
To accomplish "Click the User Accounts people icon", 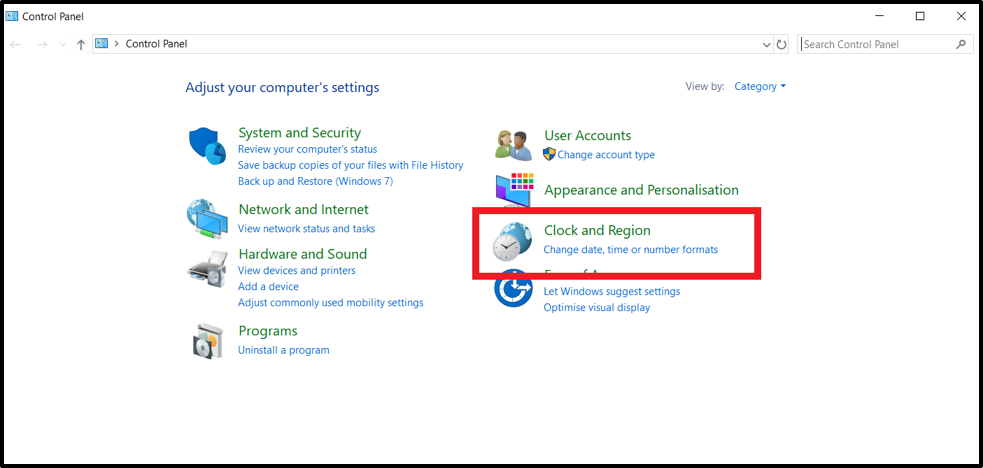I will (x=514, y=144).
